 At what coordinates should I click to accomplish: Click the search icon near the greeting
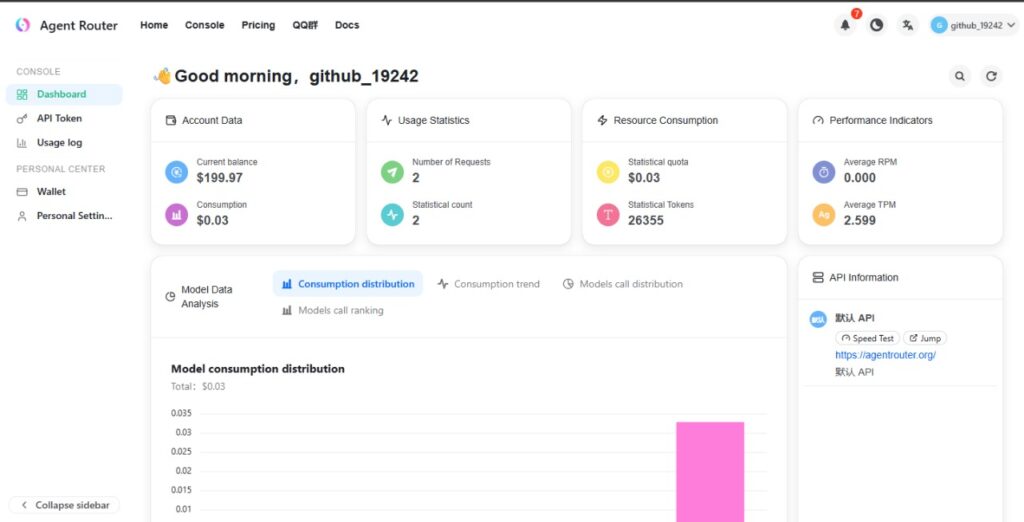[960, 76]
